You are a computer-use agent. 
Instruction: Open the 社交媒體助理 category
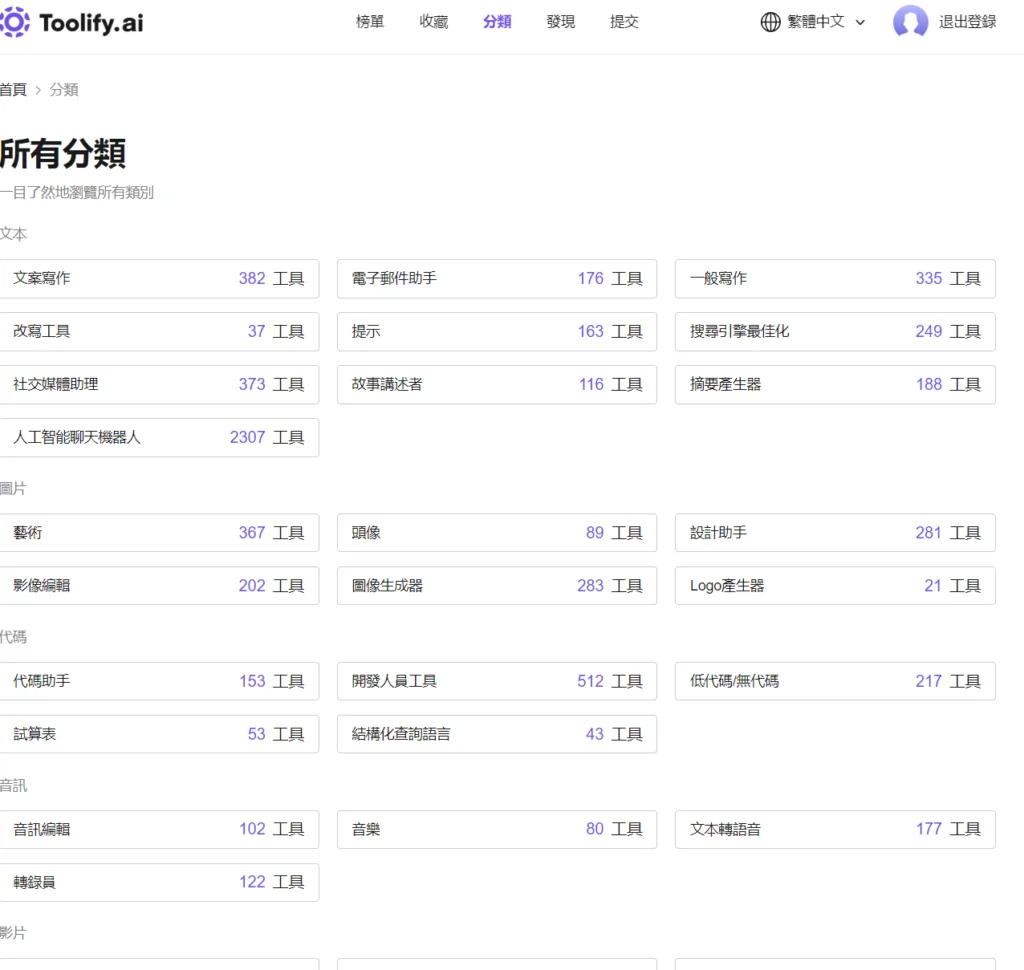159,385
